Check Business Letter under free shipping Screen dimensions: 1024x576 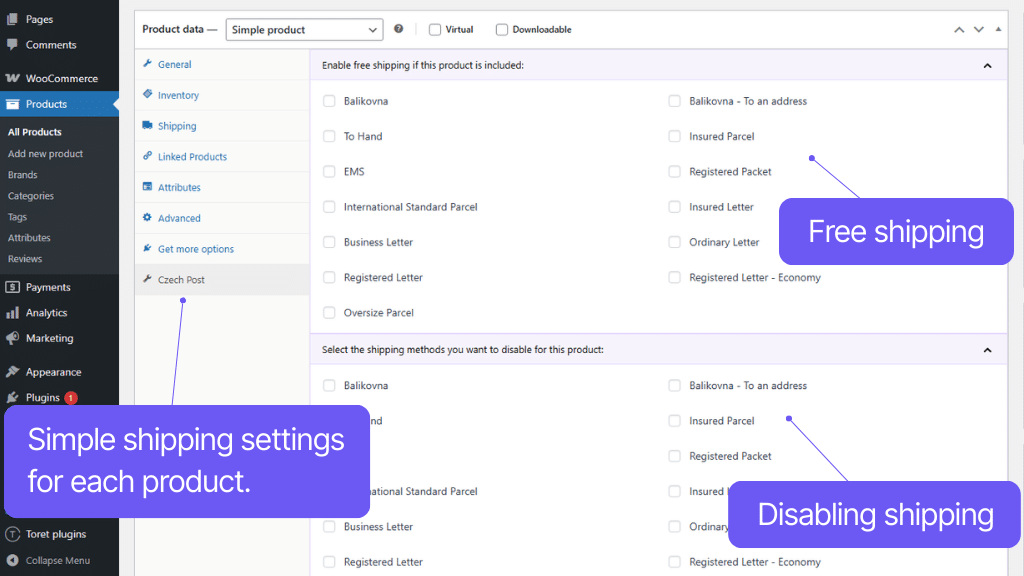329,242
